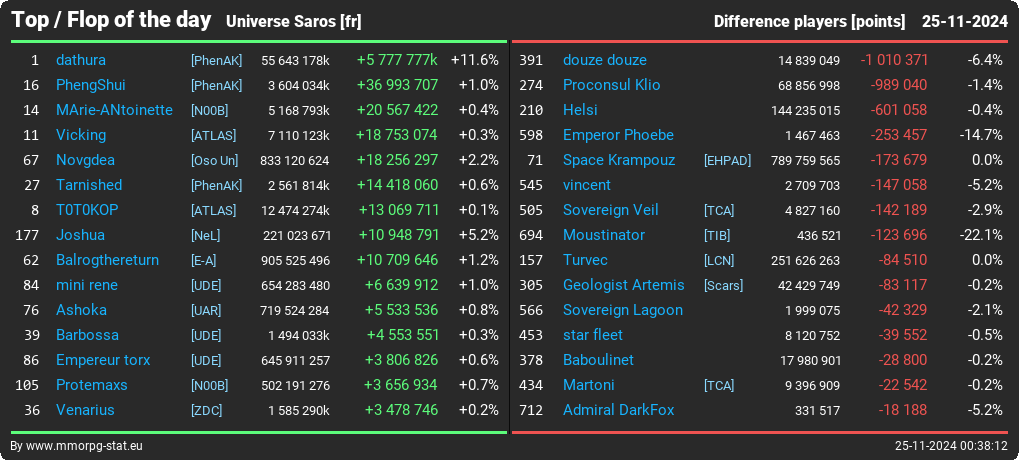Click player name dathura
The height and width of the screenshot is (460, 1019).
pyautogui.click(x=81, y=60)
